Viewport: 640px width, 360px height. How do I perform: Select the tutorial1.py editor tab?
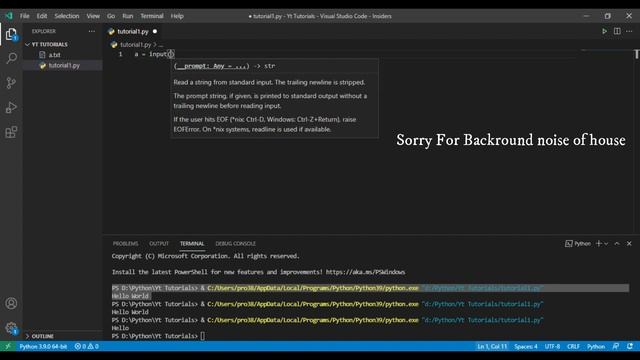point(133,31)
